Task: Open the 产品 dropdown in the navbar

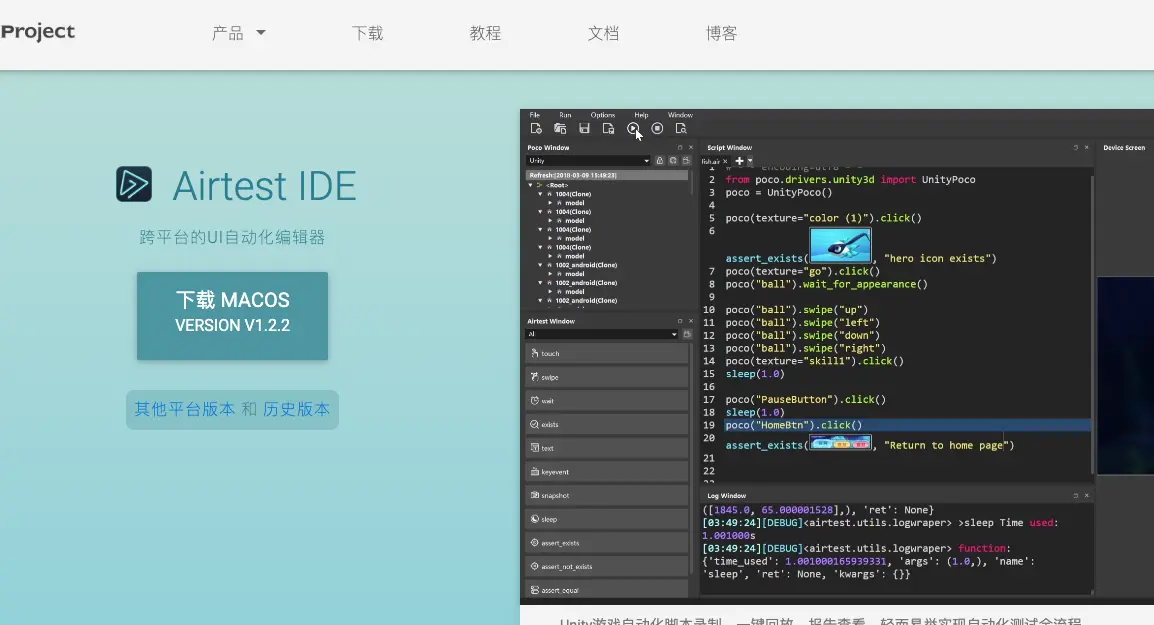Action: pyautogui.click(x=238, y=33)
